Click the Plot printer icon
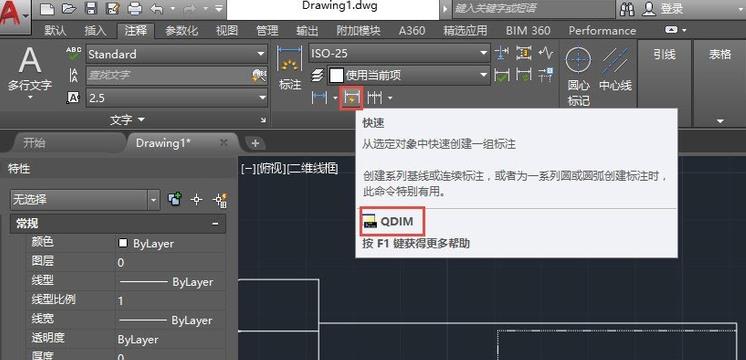Image resolution: width=746 pixels, height=360 pixels. click(x=135, y=9)
